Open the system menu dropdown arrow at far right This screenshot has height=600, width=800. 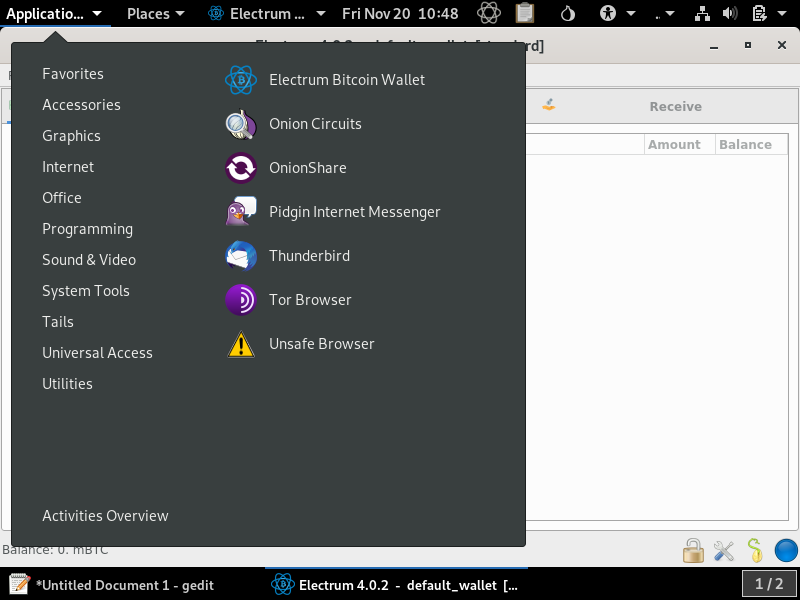[782, 14]
